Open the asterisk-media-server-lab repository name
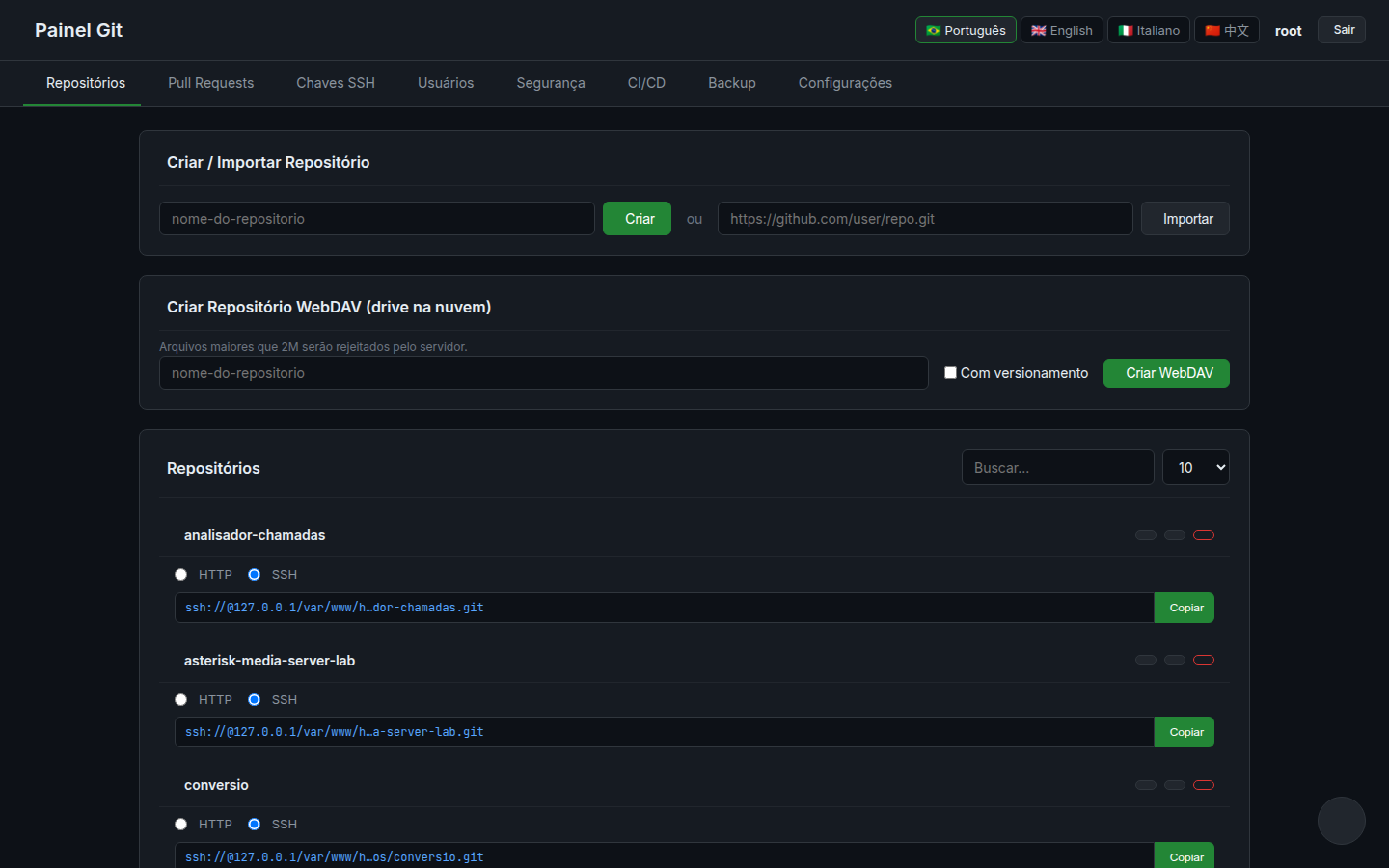The height and width of the screenshot is (868, 1389). [x=269, y=661]
